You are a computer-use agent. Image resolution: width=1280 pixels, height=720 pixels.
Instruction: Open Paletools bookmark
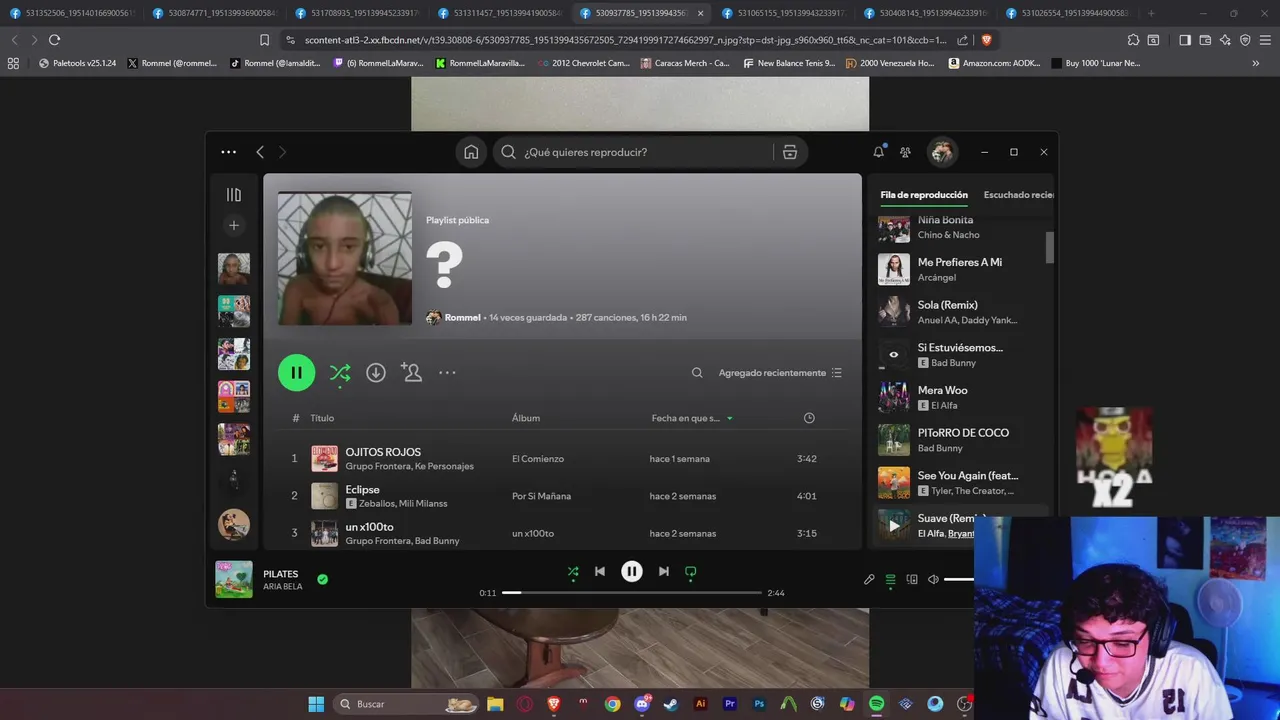coord(77,63)
